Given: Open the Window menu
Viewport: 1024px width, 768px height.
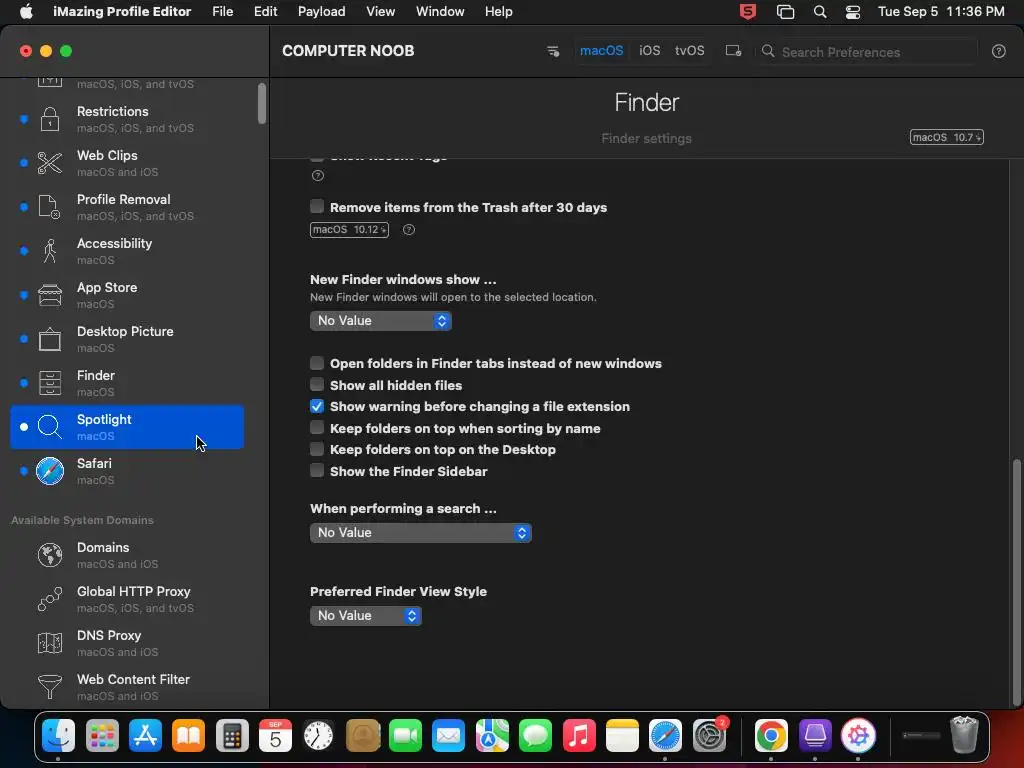Looking at the screenshot, I should pos(440,12).
